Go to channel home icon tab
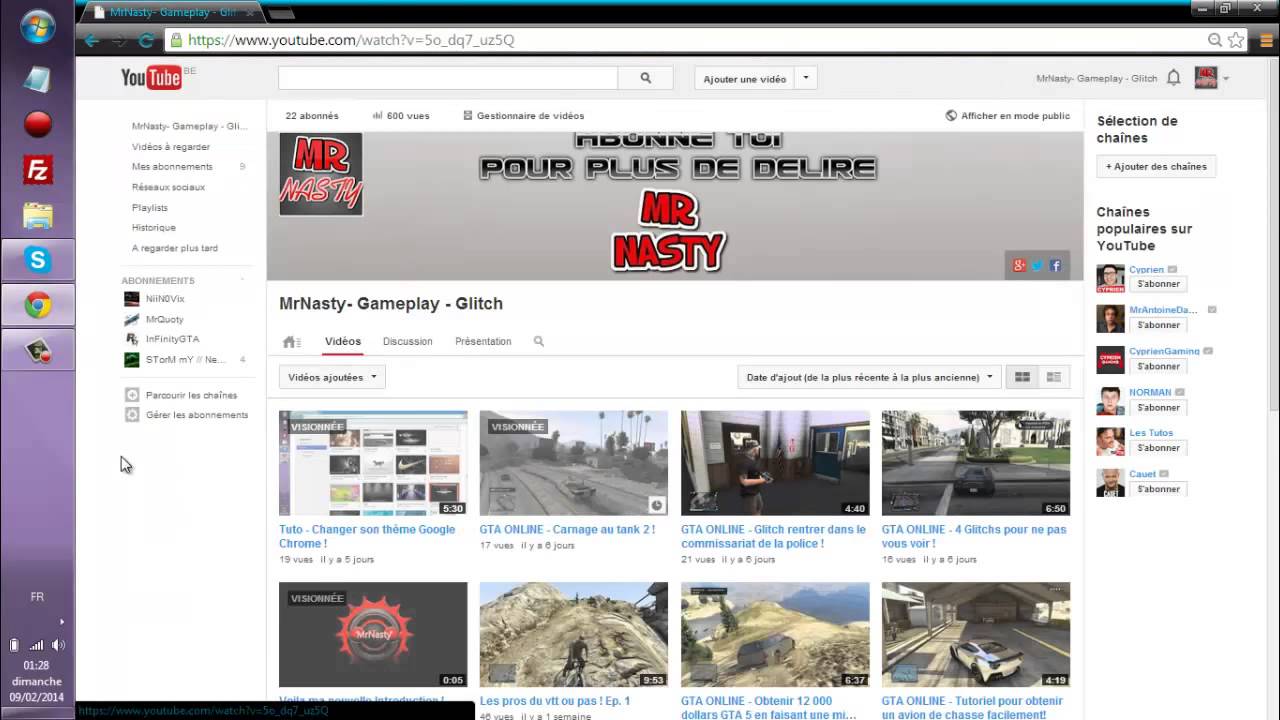The image size is (1280, 720). 291,341
